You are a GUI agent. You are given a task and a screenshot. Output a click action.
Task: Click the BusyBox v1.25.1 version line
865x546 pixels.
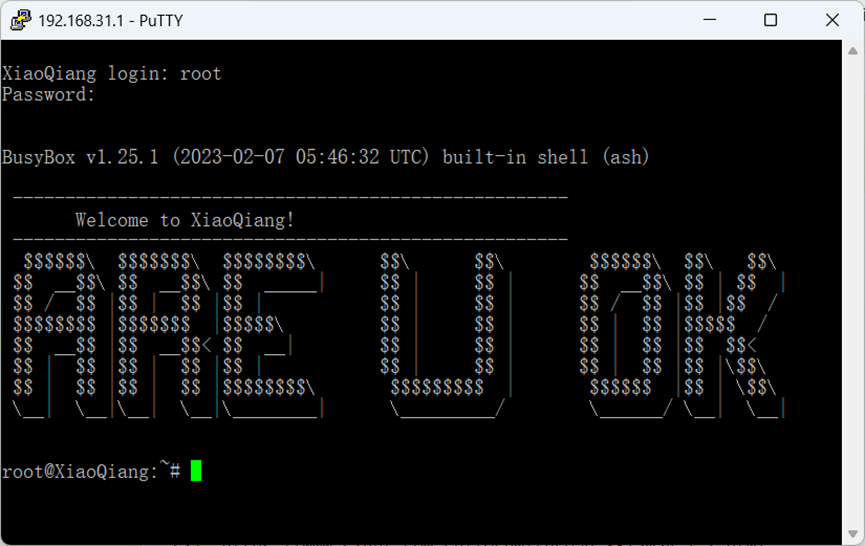325,157
